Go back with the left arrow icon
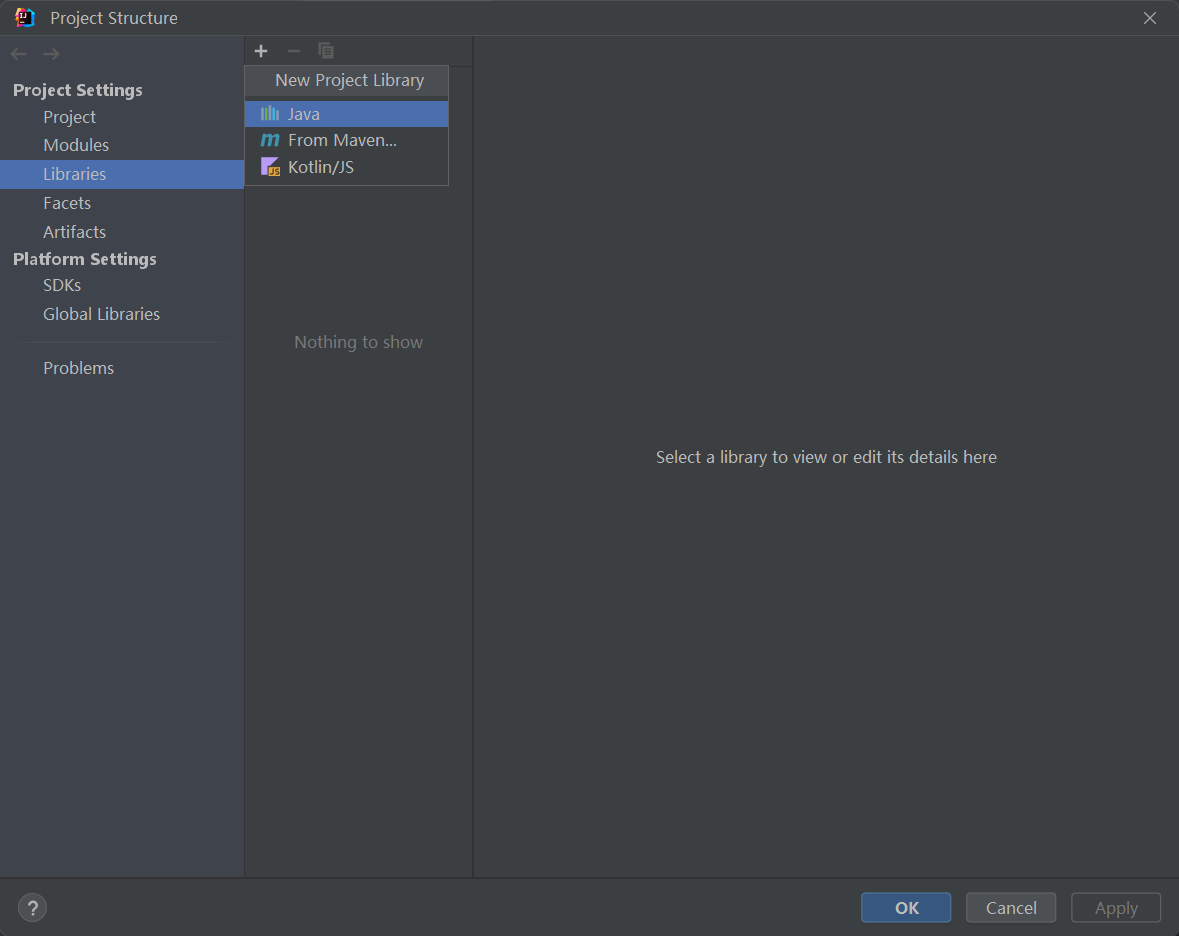Image resolution: width=1179 pixels, height=936 pixels. (19, 54)
